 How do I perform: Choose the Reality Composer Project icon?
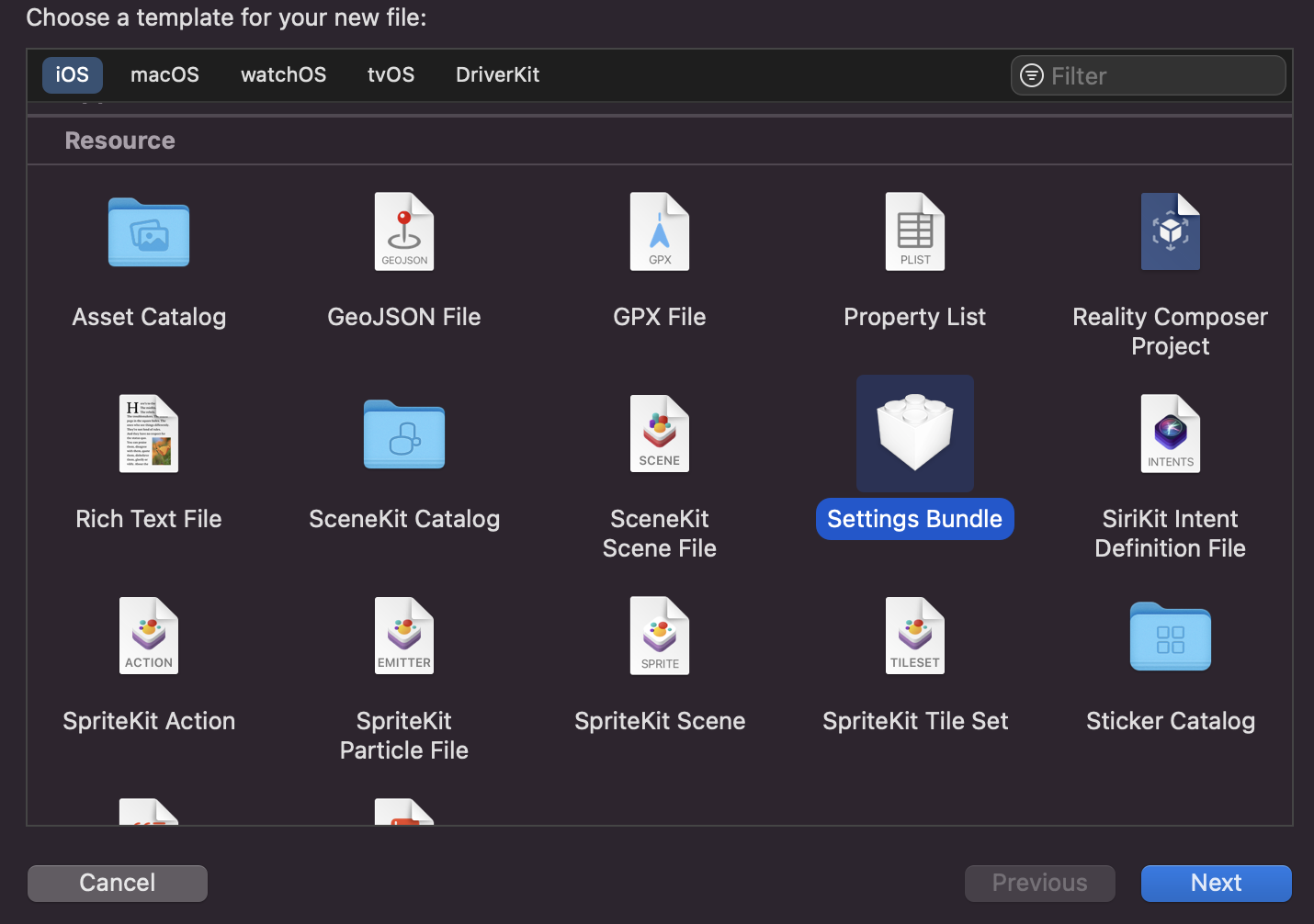pyautogui.click(x=1171, y=231)
